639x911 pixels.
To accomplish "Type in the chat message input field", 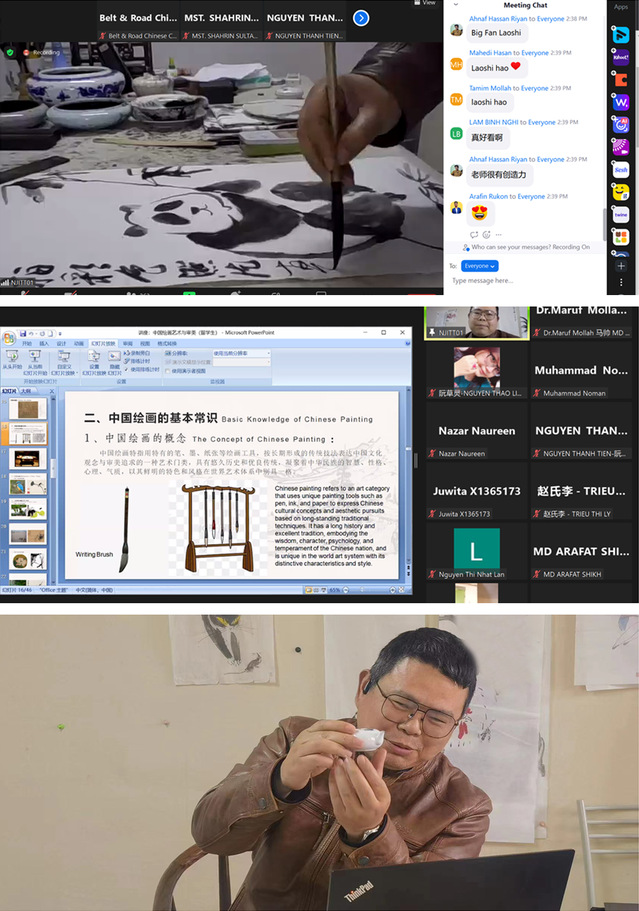I will 520,281.
